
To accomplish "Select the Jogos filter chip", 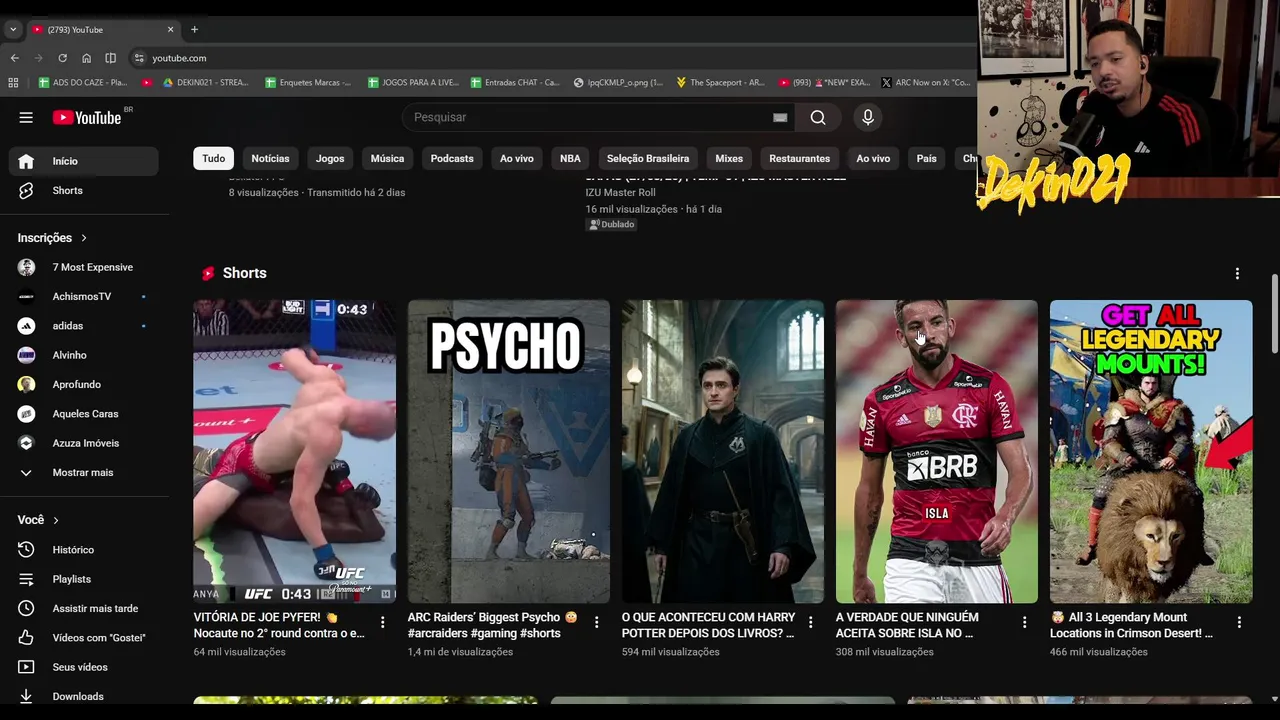I will tap(330, 158).
